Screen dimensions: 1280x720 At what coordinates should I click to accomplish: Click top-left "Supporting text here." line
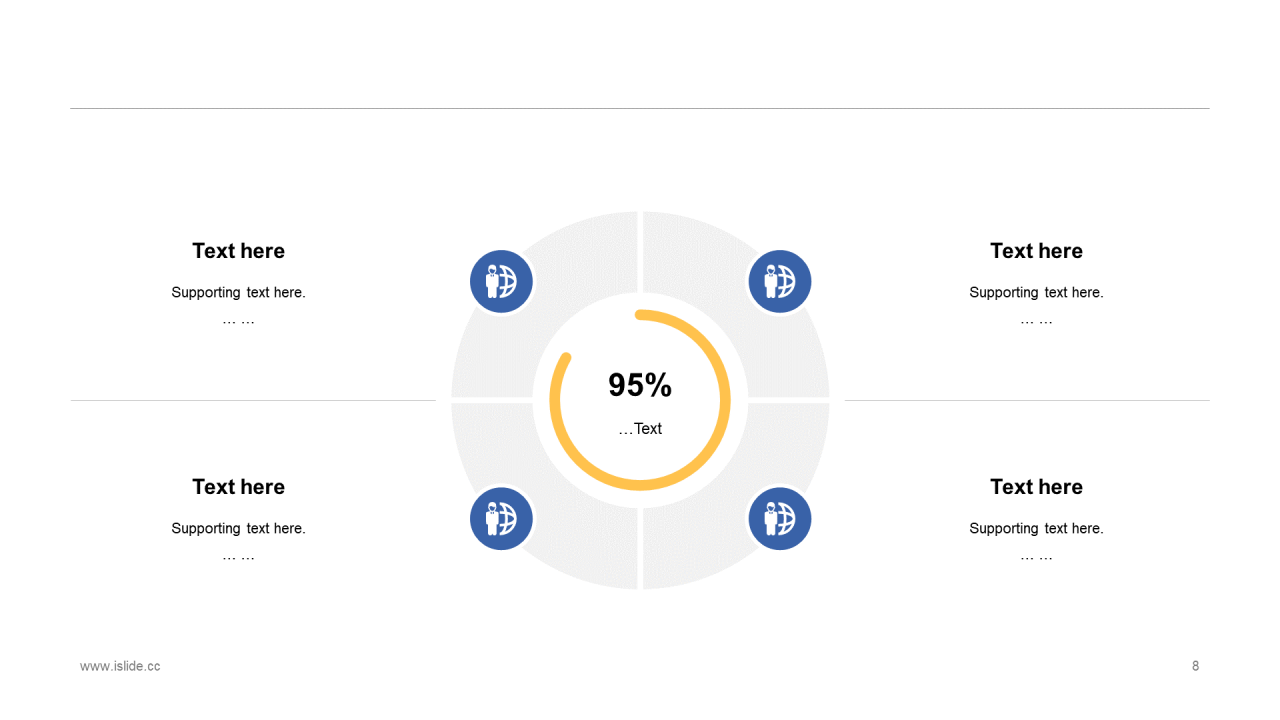click(238, 293)
